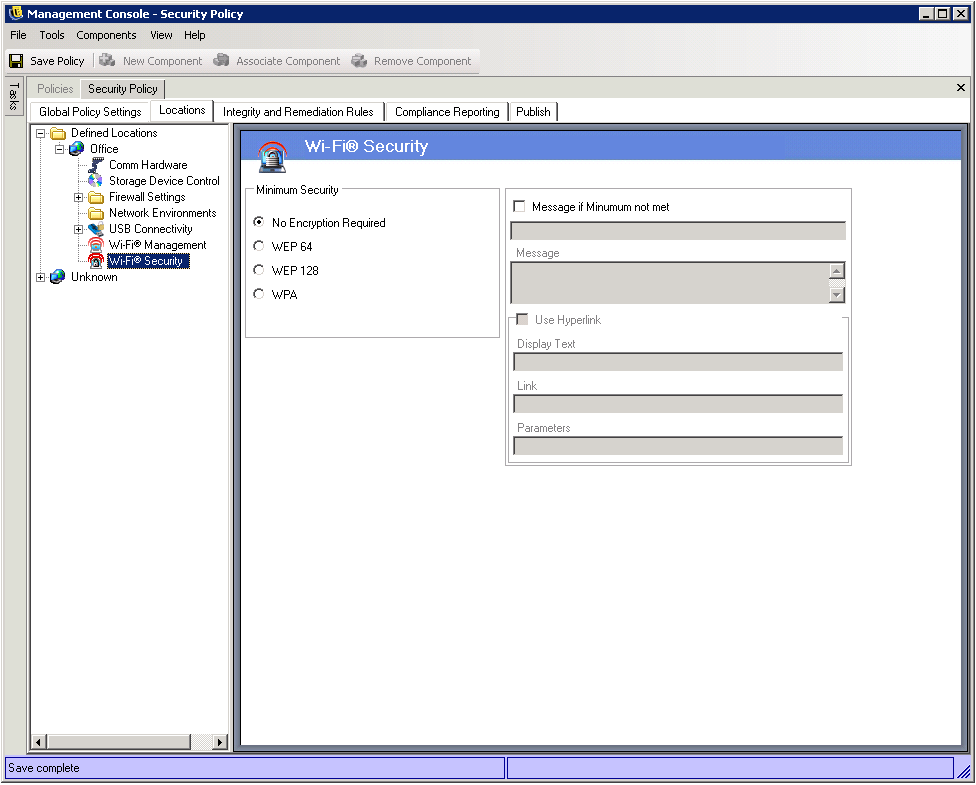The image size is (976, 785).
Task: Open the vertical Tasks side panel
Action: tap(14, 96)
